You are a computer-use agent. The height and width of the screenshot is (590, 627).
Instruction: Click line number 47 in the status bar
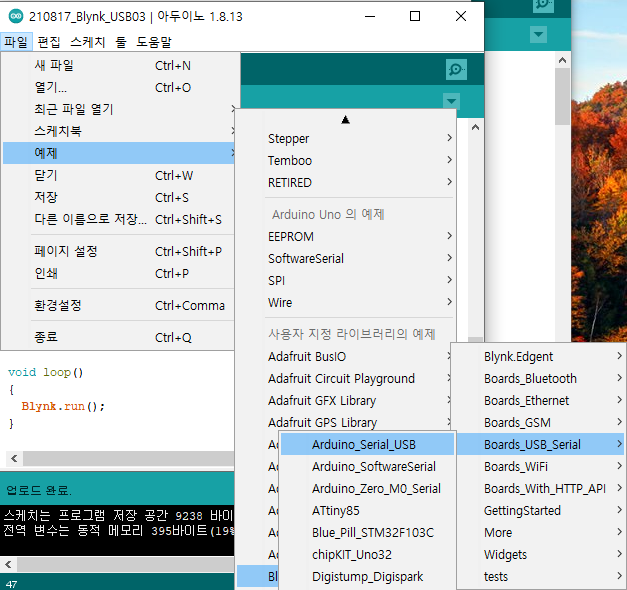[11, 584]
